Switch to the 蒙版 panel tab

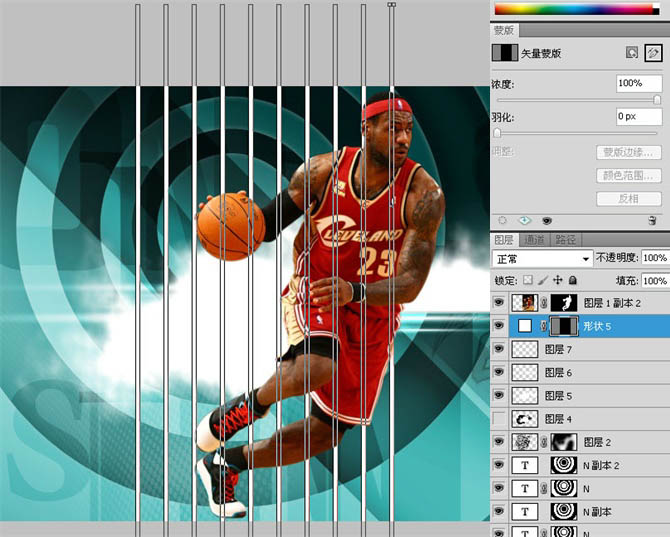pos(504,30)
